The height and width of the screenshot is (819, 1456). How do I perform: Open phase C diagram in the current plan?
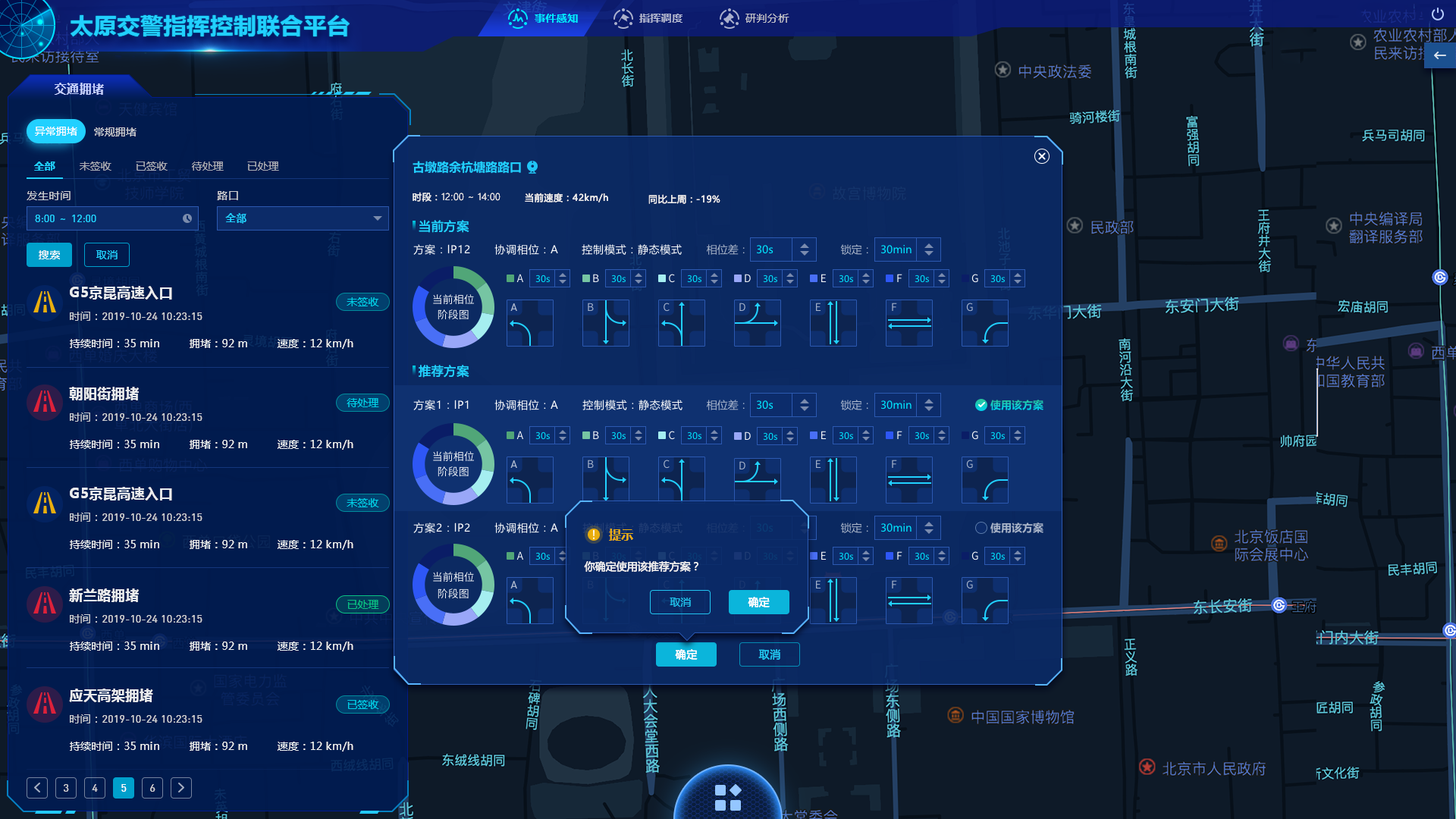[x=682, y=323]
